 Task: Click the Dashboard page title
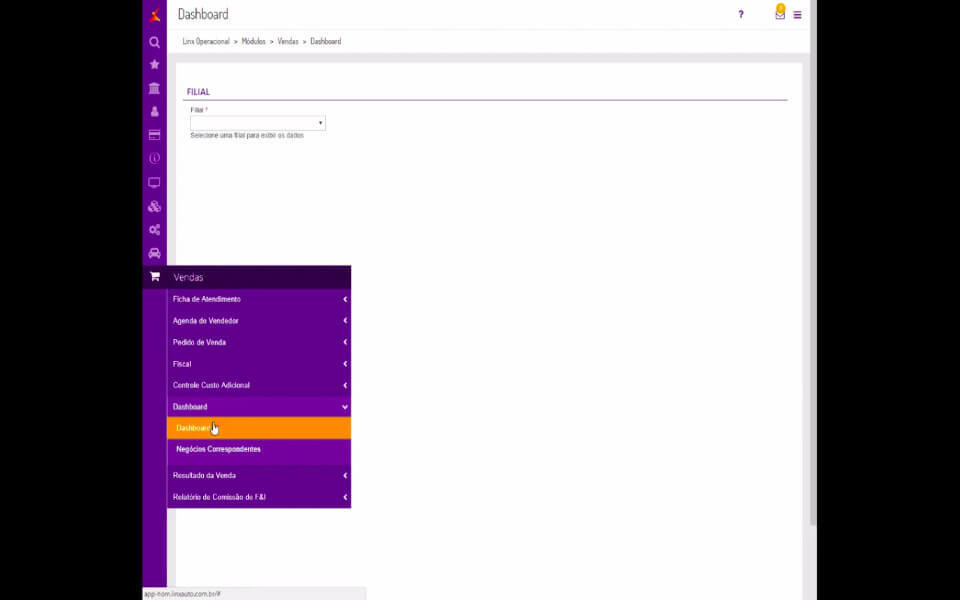(203, 14)
